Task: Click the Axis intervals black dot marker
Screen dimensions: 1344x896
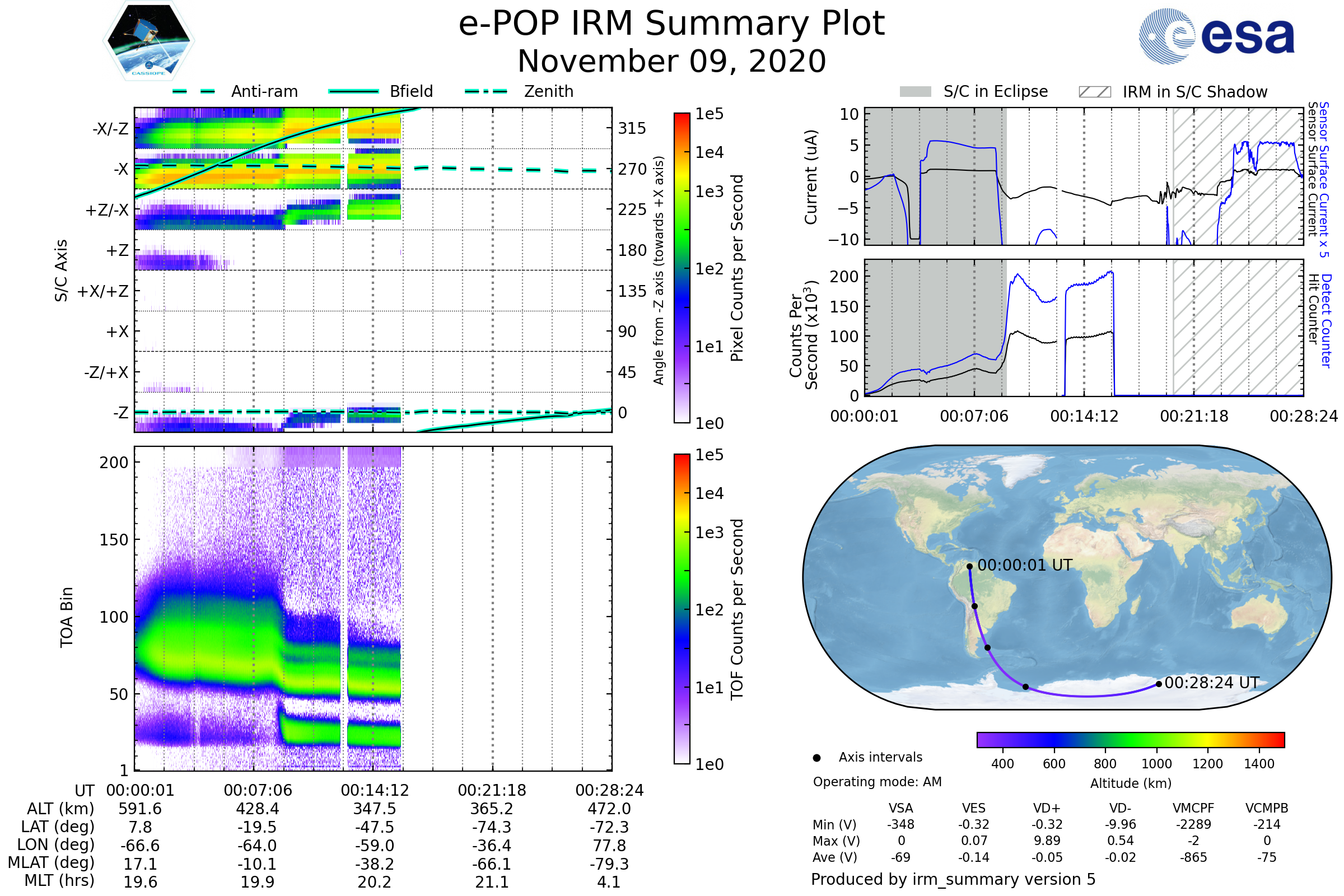Action: tap(816, 758)
